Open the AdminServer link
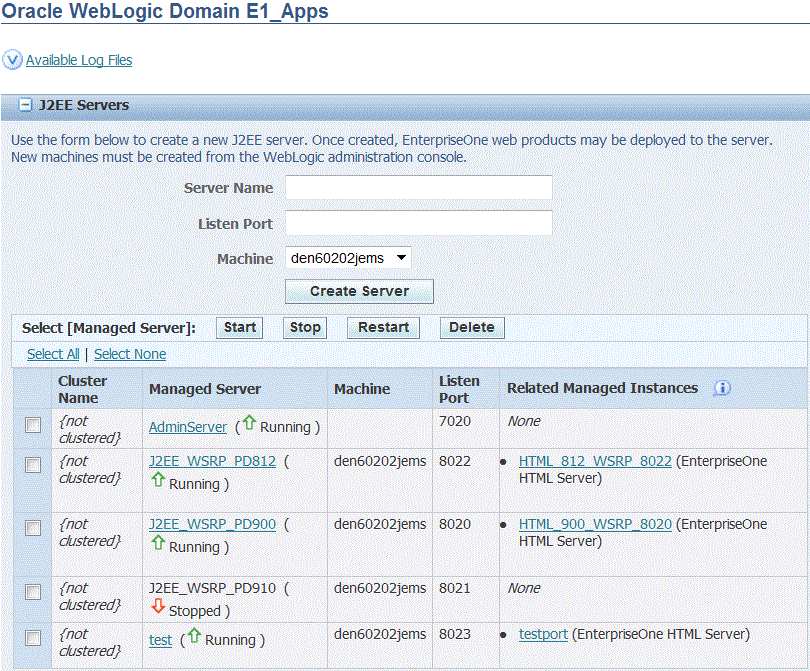This screenshot has width=810, height=671. click(188, 427)
